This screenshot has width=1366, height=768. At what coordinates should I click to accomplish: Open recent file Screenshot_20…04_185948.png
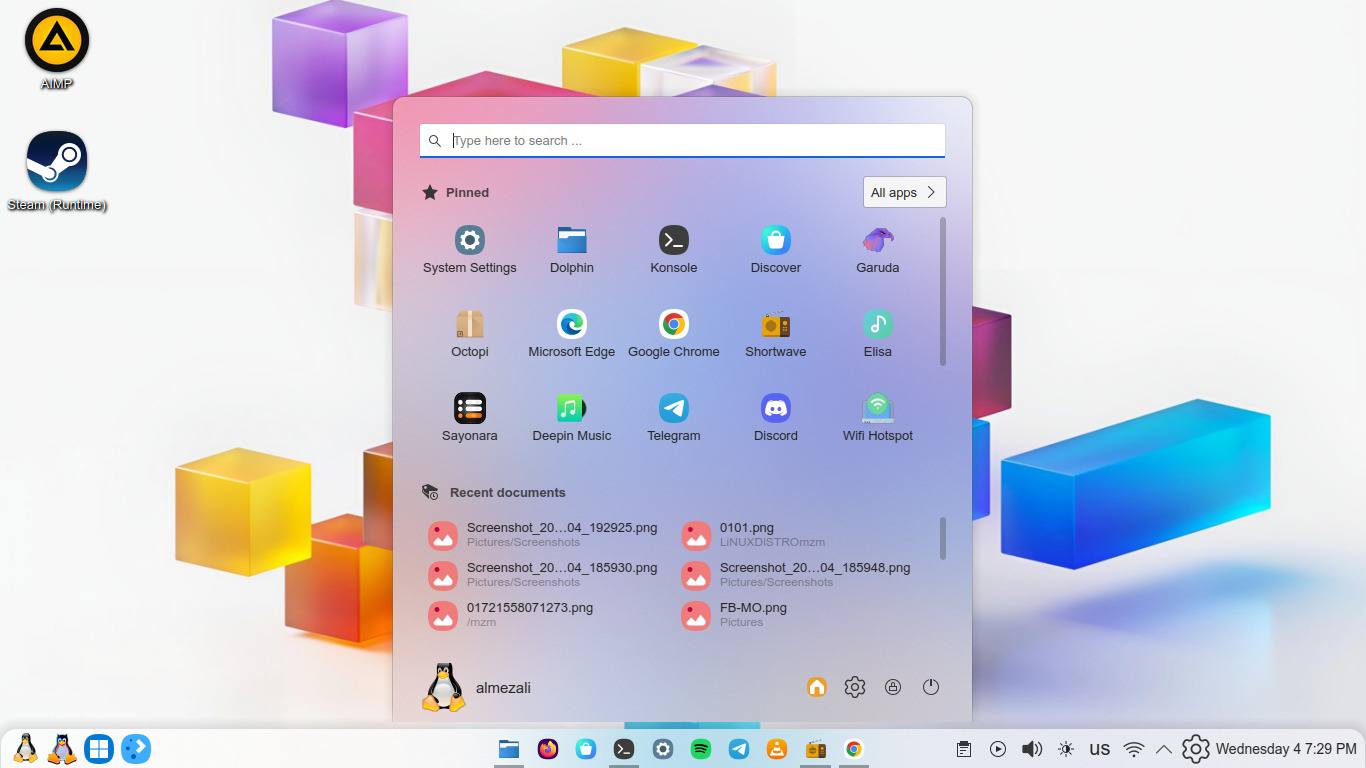(798, 575)
